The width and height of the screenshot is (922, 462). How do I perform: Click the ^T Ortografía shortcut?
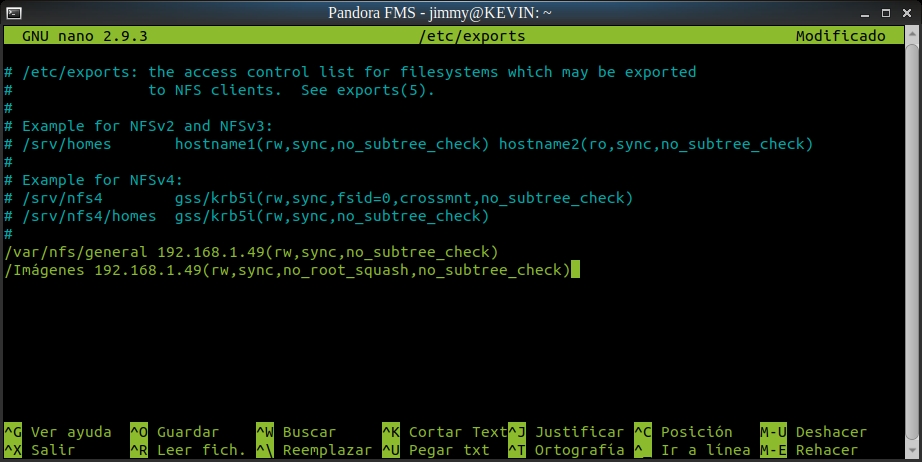point(565,450)
